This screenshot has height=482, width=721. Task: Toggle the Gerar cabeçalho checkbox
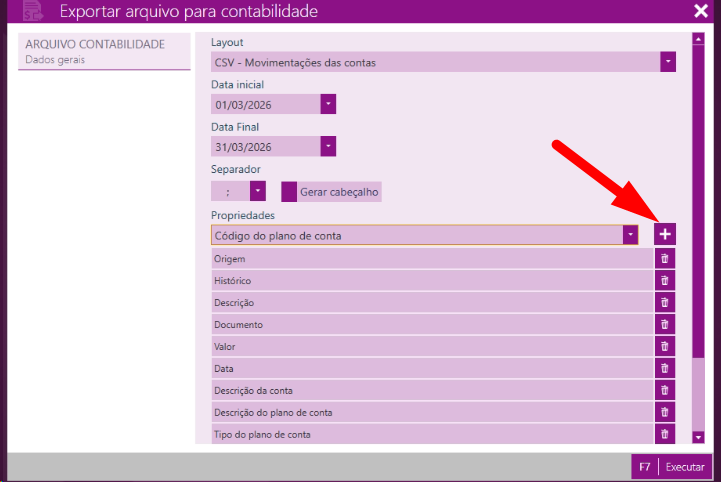click(289, 191)
